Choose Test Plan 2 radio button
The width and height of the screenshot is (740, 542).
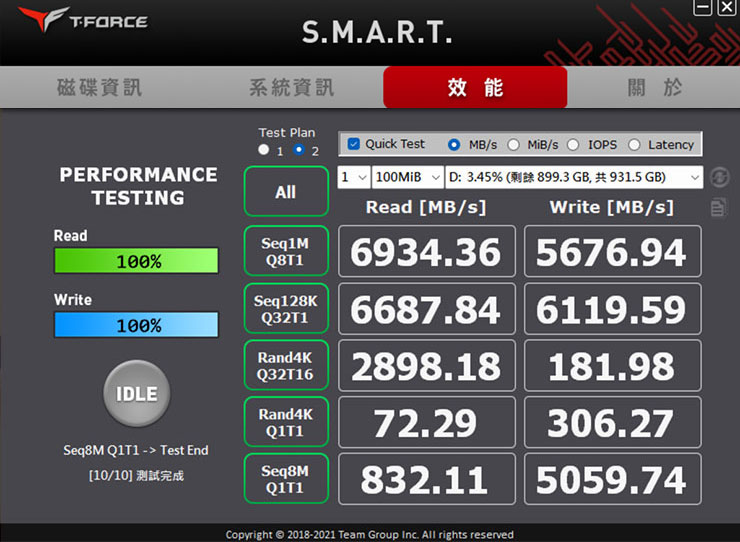[x=299, y=150]
